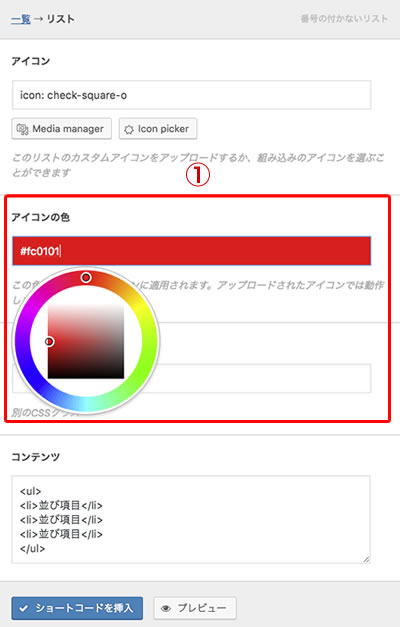Pick the black area of the shade square
This screenshot has height=627, width=400.
coord(86,372)
